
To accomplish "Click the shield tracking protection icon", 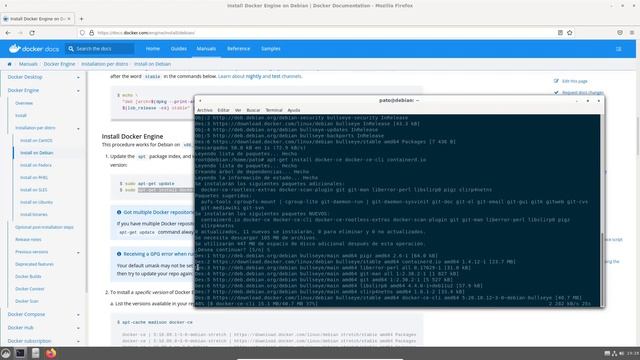I will 82,33.
